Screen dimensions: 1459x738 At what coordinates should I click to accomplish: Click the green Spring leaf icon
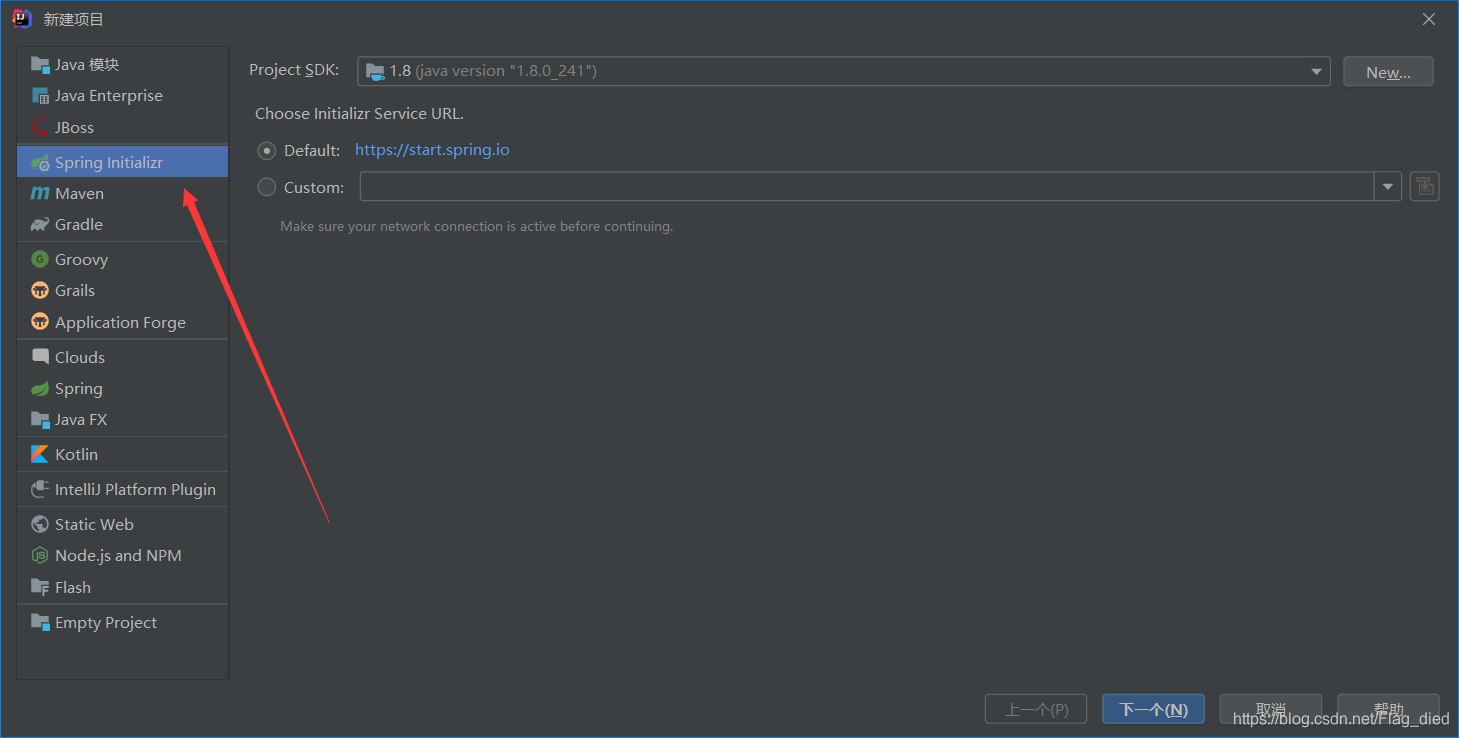click(x=40, y=388)
